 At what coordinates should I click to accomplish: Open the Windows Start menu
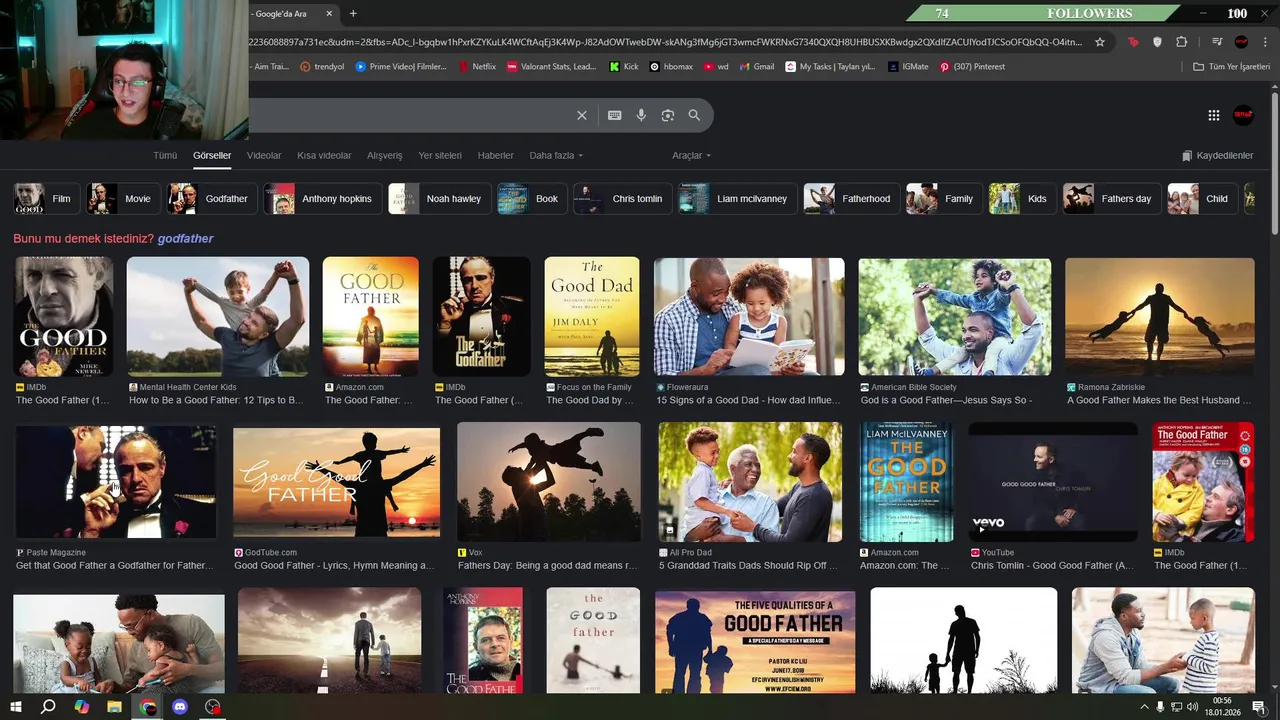click(15, 707)
